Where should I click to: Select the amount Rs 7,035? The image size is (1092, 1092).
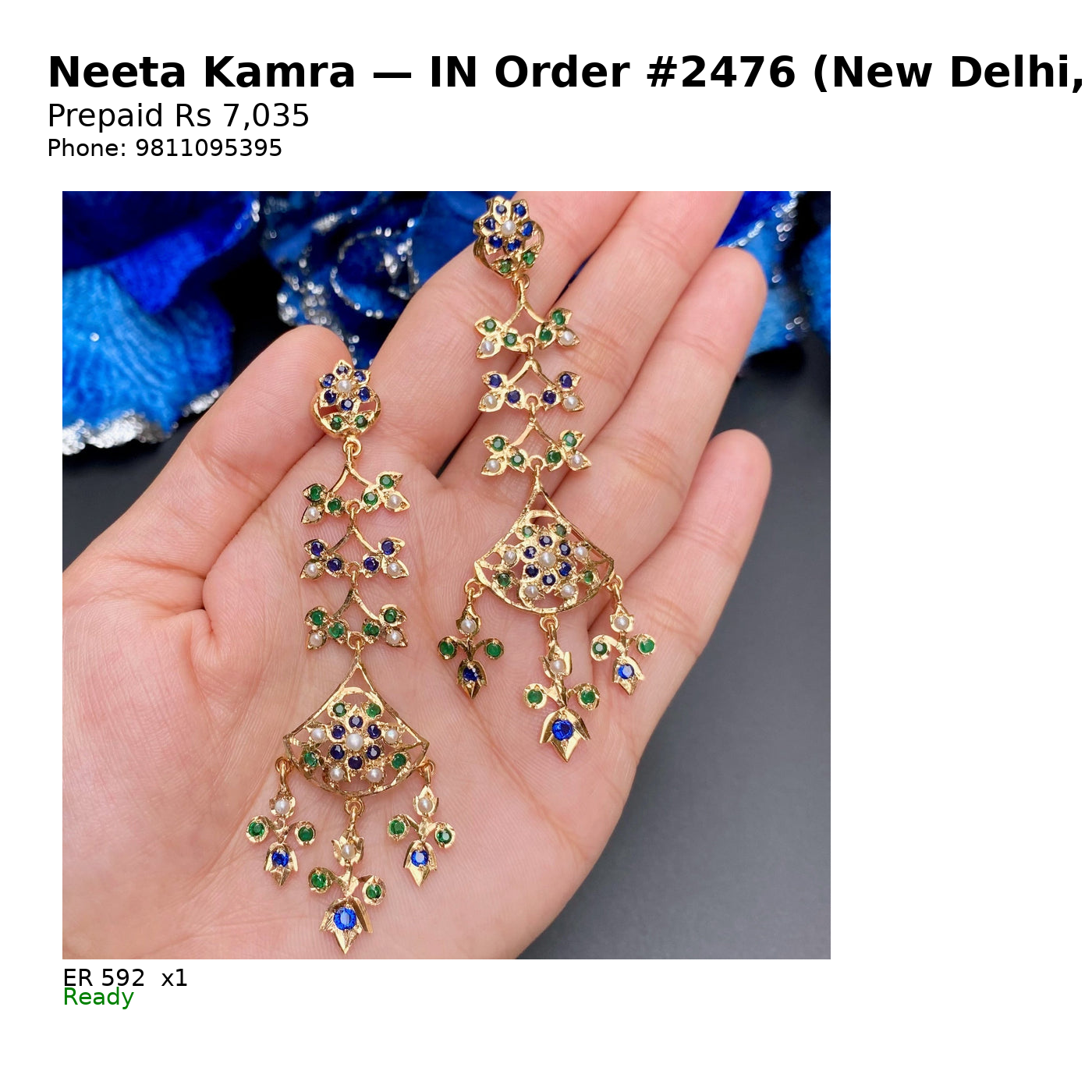tap(242, 116)
